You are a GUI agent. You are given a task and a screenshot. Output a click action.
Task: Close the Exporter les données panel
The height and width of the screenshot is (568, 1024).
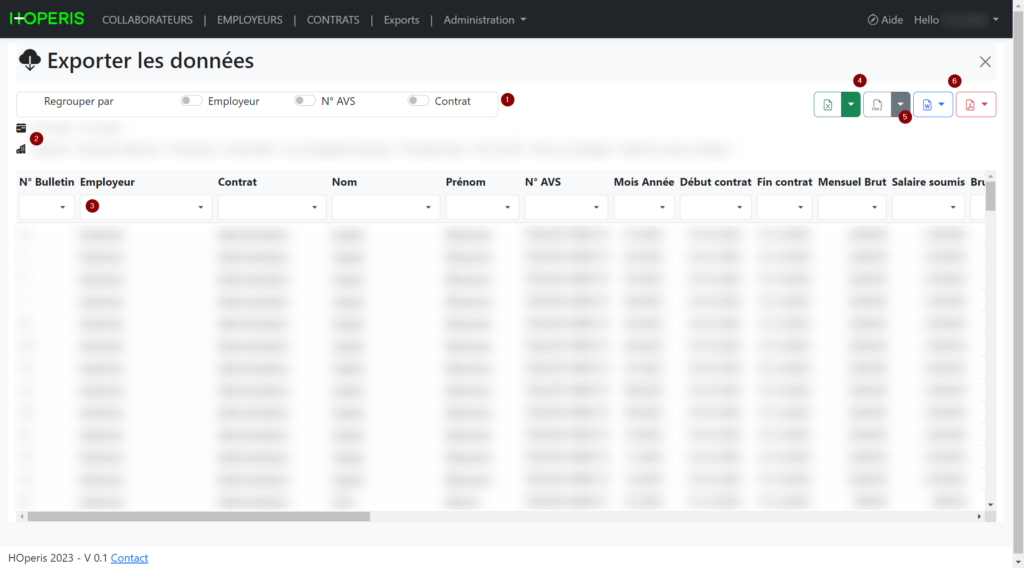[x=985, y=62]
